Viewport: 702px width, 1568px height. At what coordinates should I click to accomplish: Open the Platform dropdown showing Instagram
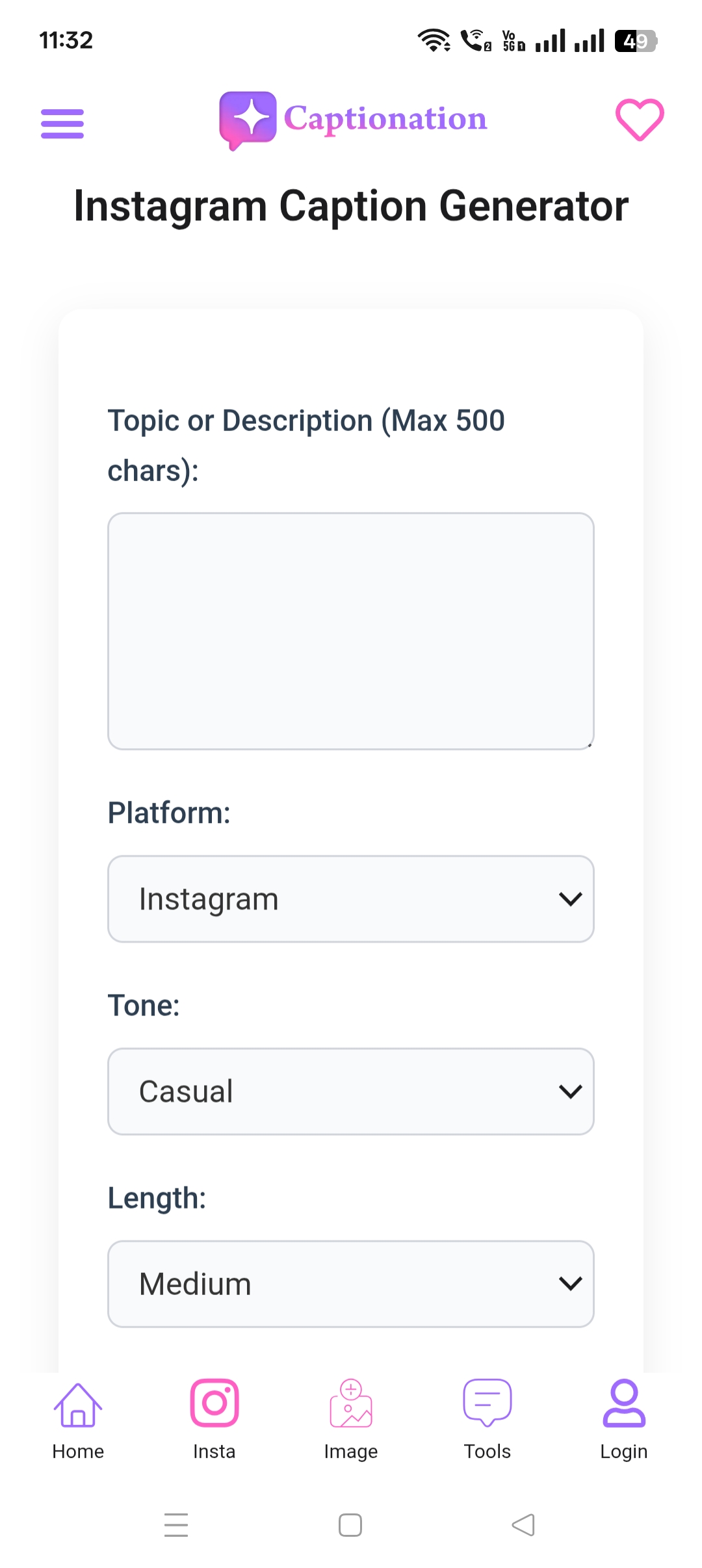(350, 898)
